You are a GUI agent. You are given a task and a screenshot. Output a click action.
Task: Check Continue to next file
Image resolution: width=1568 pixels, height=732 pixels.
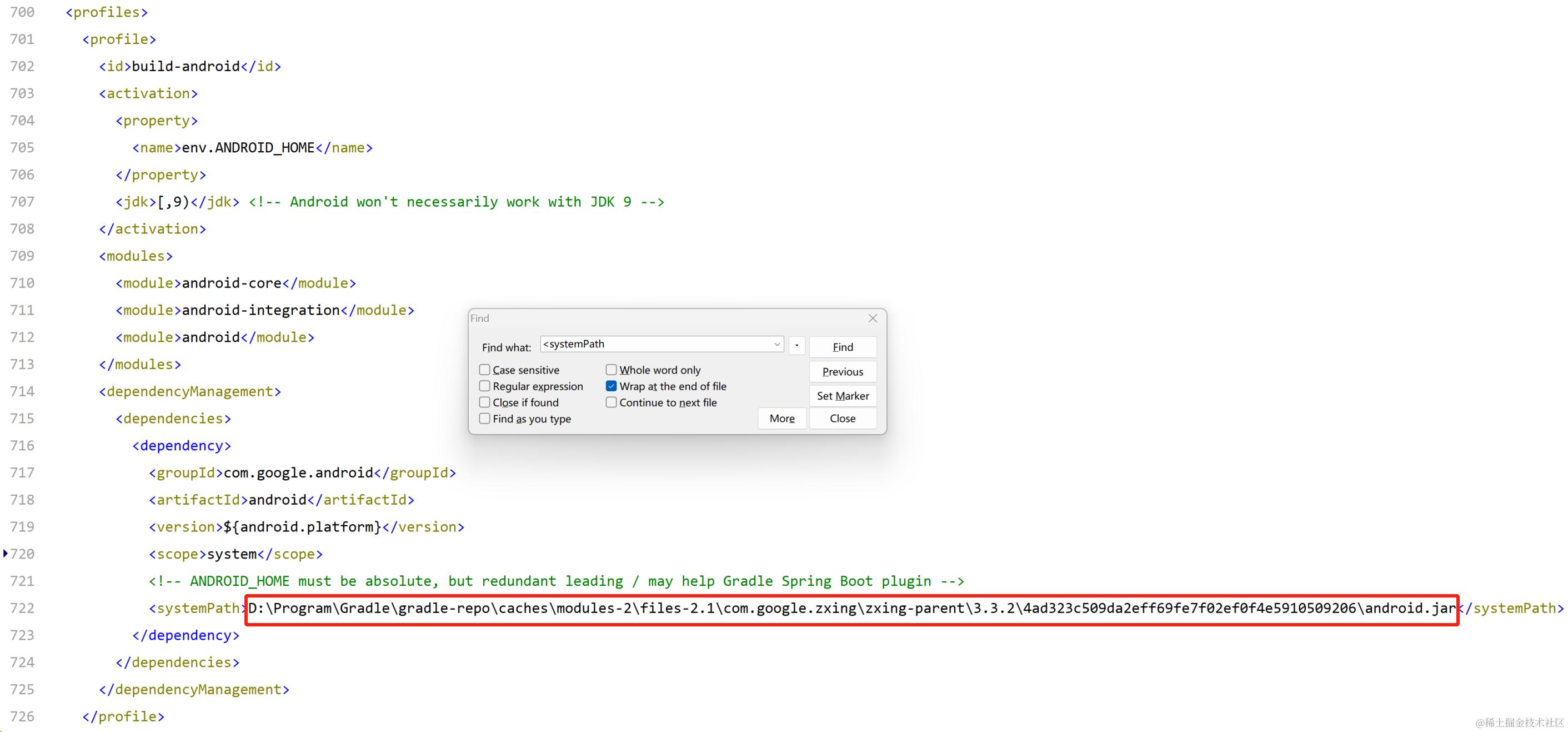(x=611, y=402)
